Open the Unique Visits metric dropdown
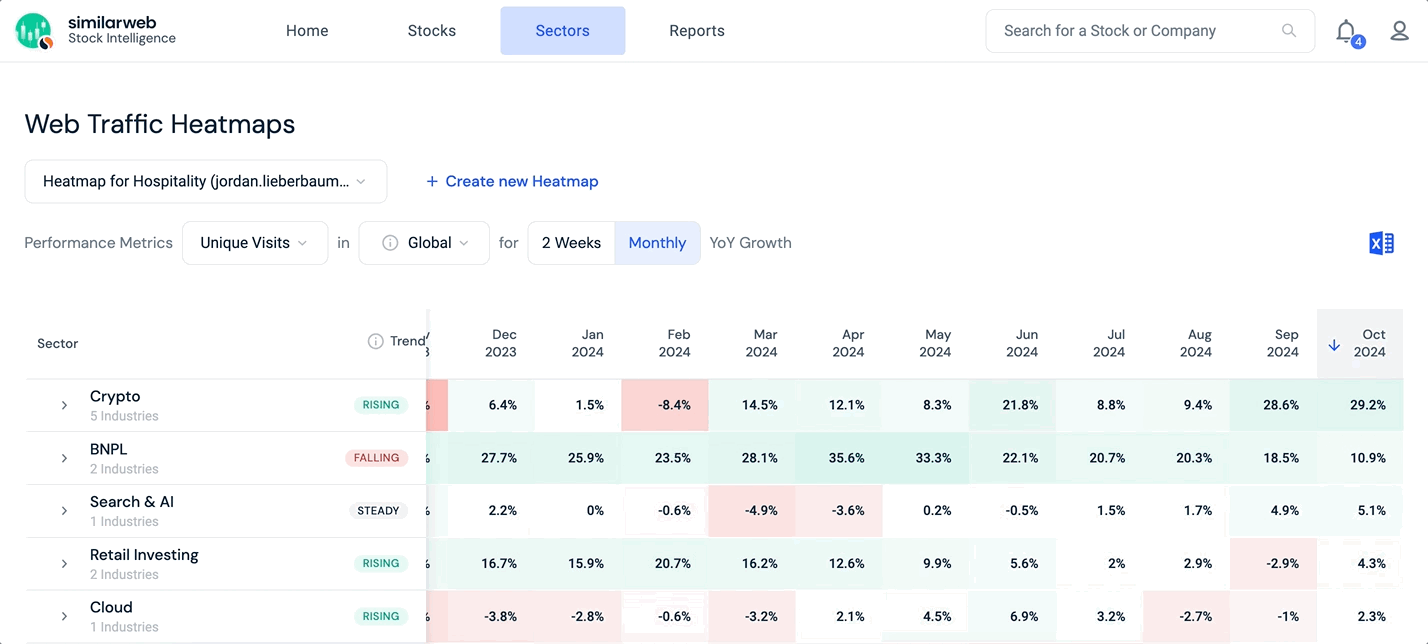This screenshot has width=1428, height=644. click(254, 243)
